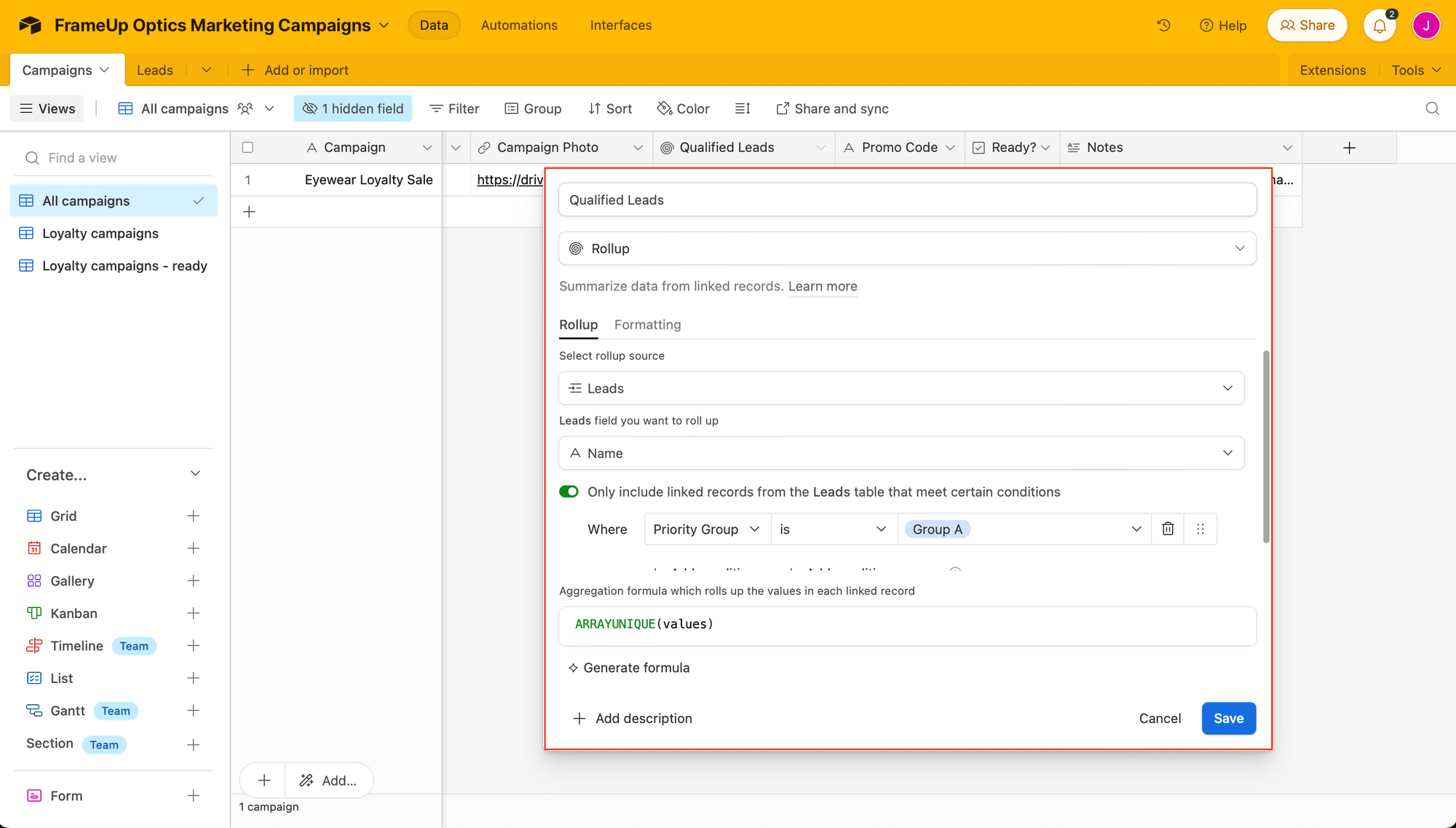Open the Automations section
1456x828 pixels.
[x=518, y=24]
